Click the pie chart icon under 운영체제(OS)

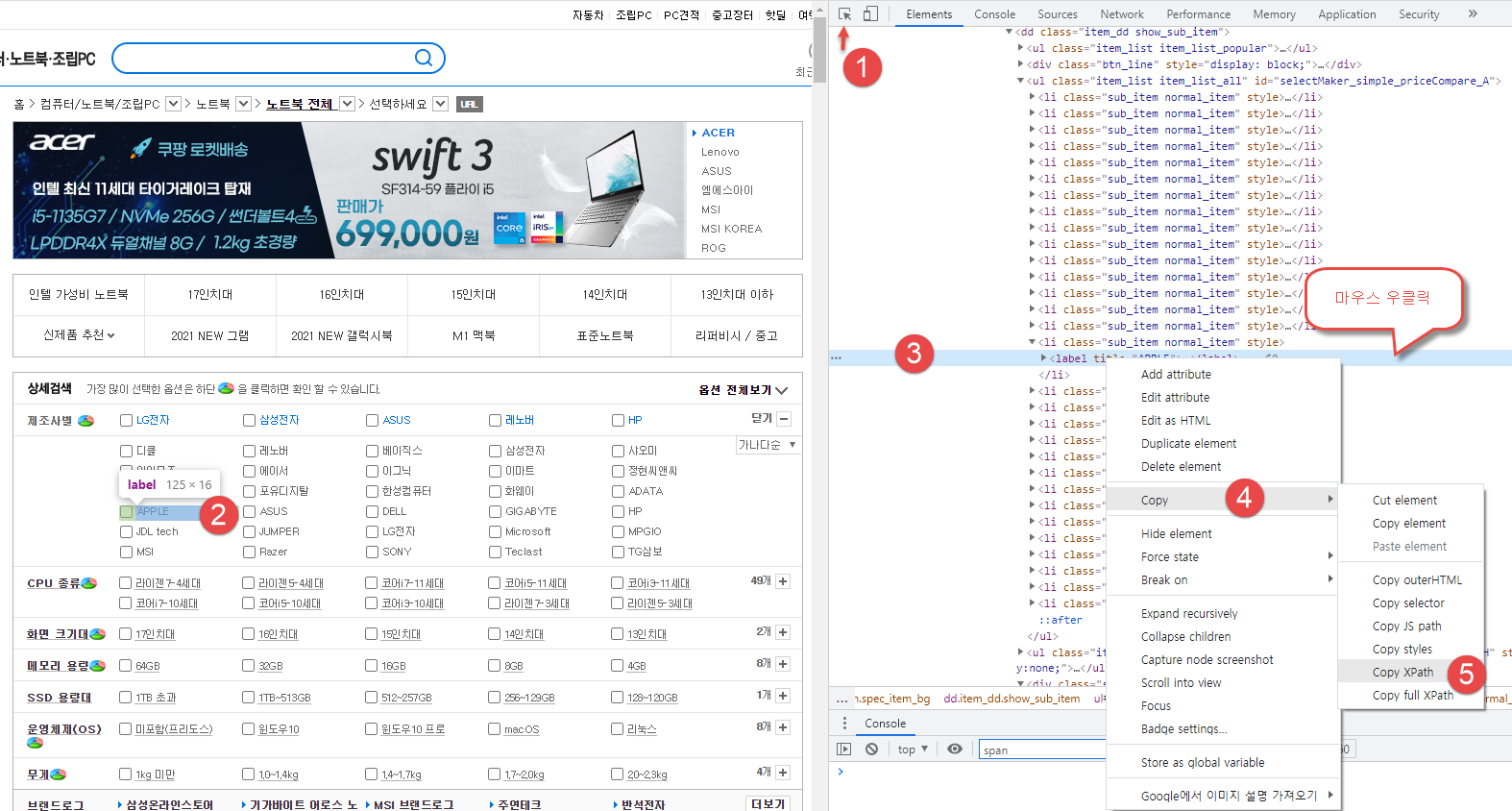(35, 743)
